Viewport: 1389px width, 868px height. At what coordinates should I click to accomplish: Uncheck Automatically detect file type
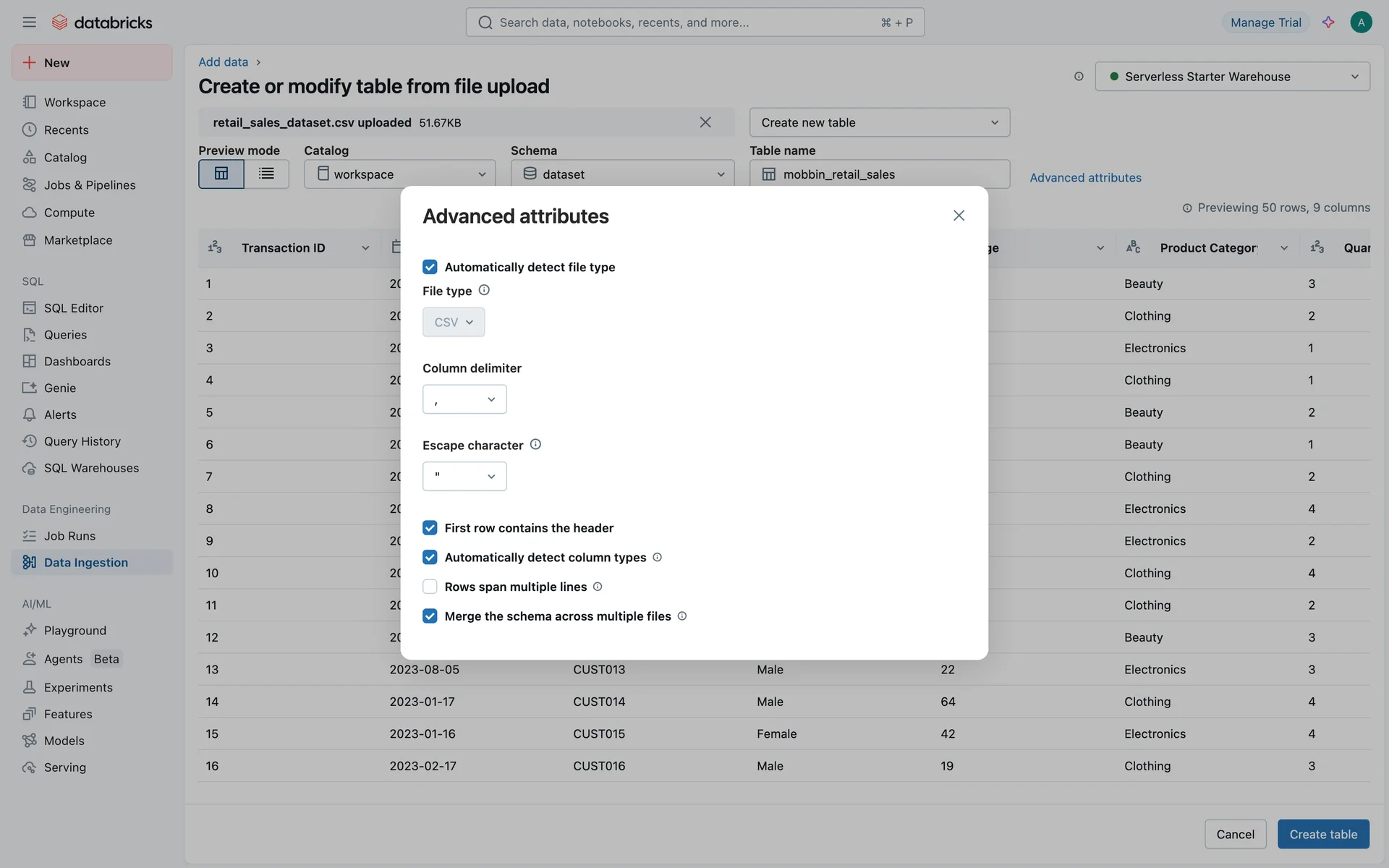[430, 267]
